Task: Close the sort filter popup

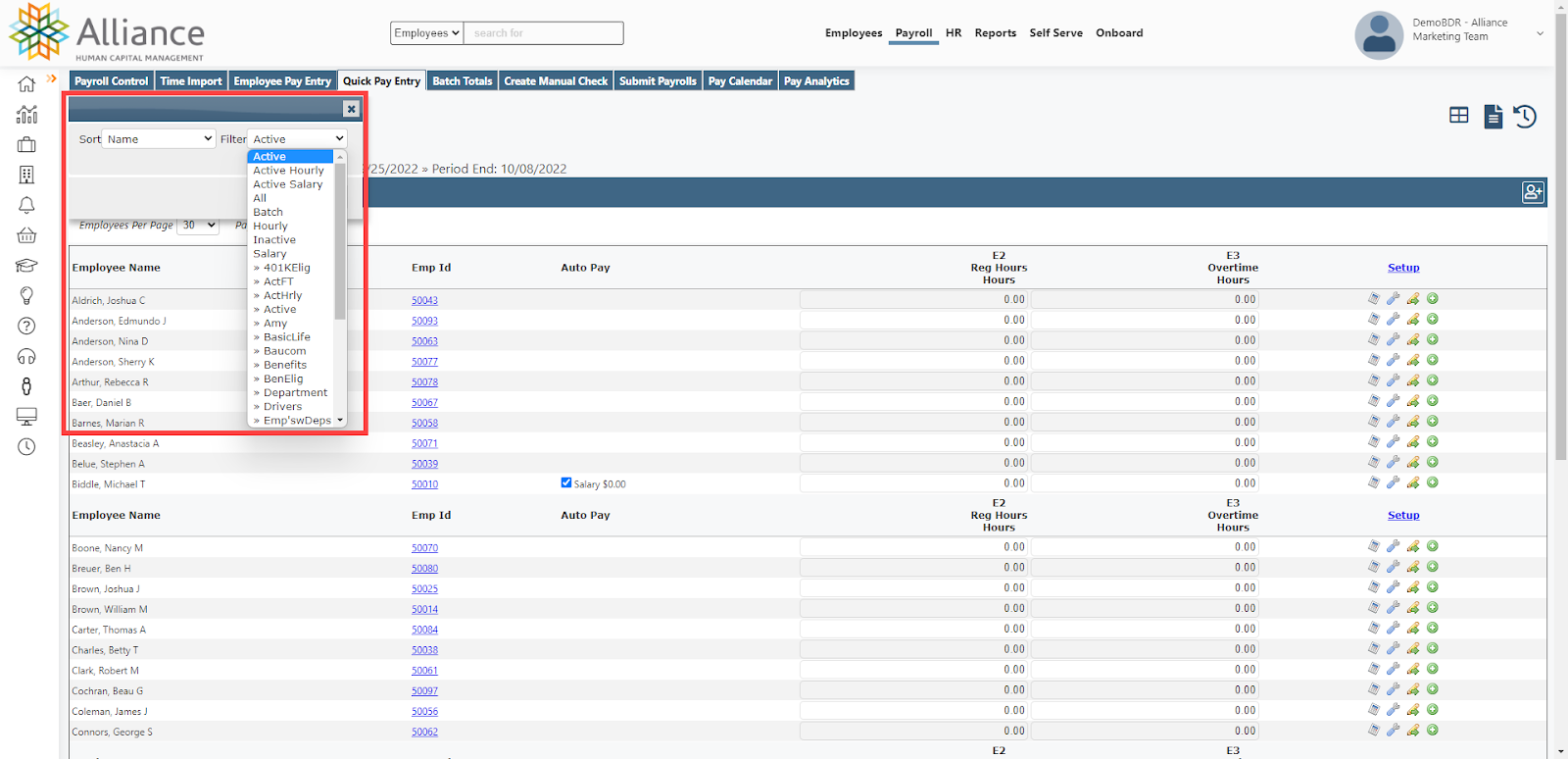Action: point(351,109)
